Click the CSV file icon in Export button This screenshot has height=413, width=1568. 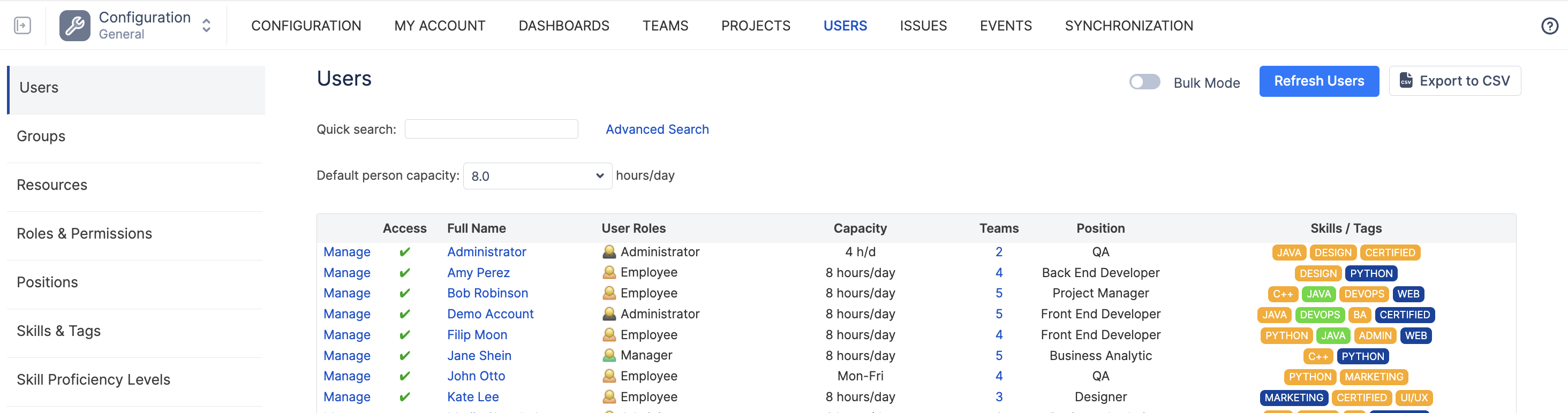pos(1406,81)
